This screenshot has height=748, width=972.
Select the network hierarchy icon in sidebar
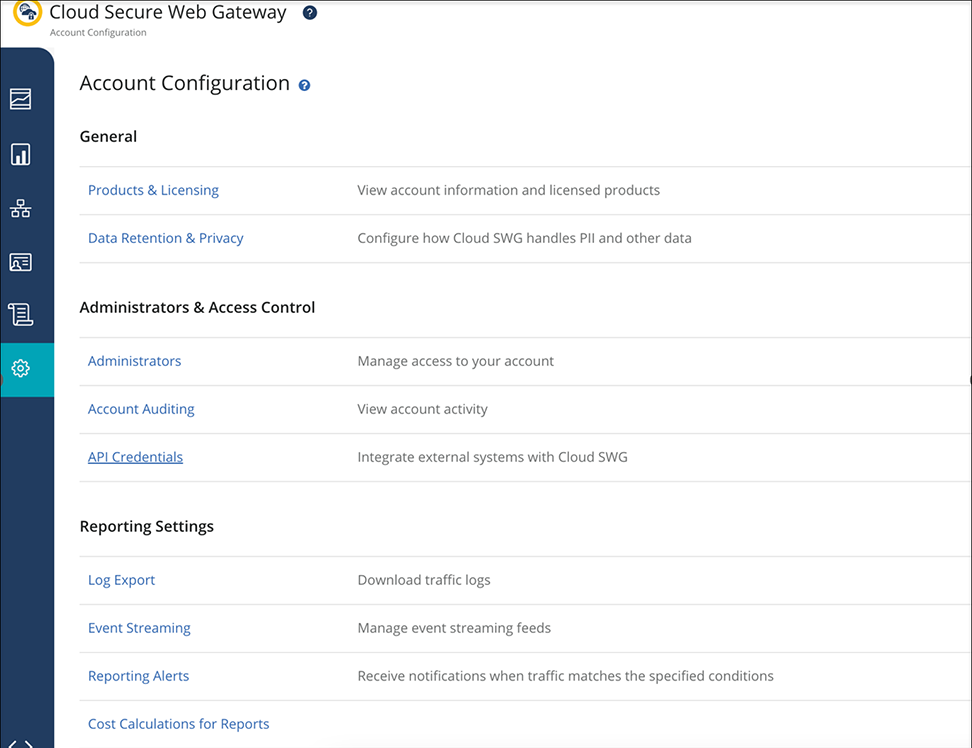point(20,208)
